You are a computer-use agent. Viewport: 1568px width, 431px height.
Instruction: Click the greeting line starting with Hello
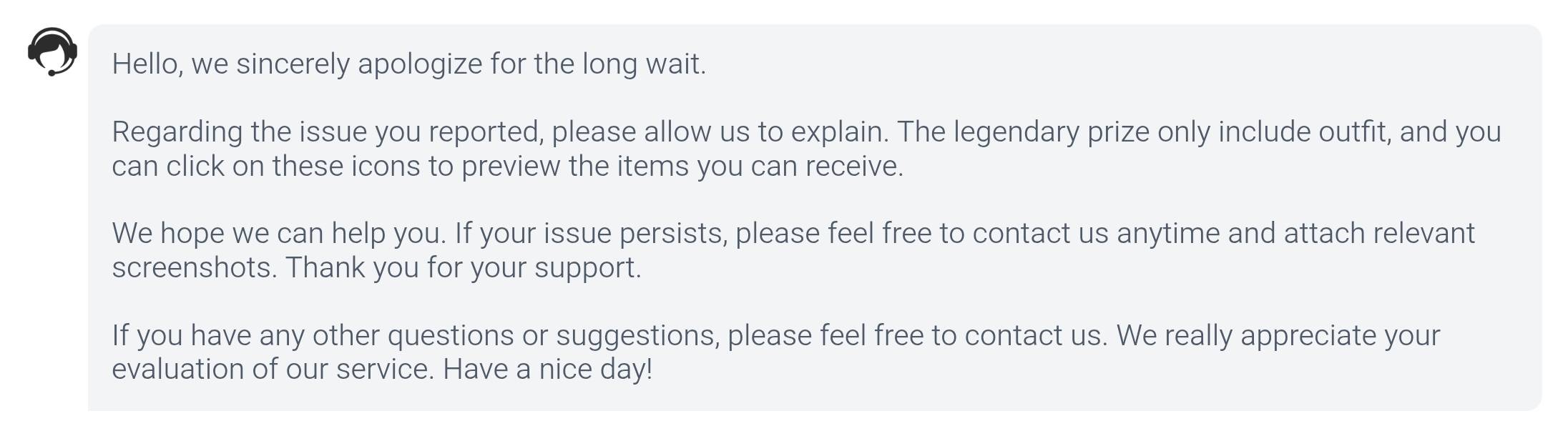click(x=409, y=64)
